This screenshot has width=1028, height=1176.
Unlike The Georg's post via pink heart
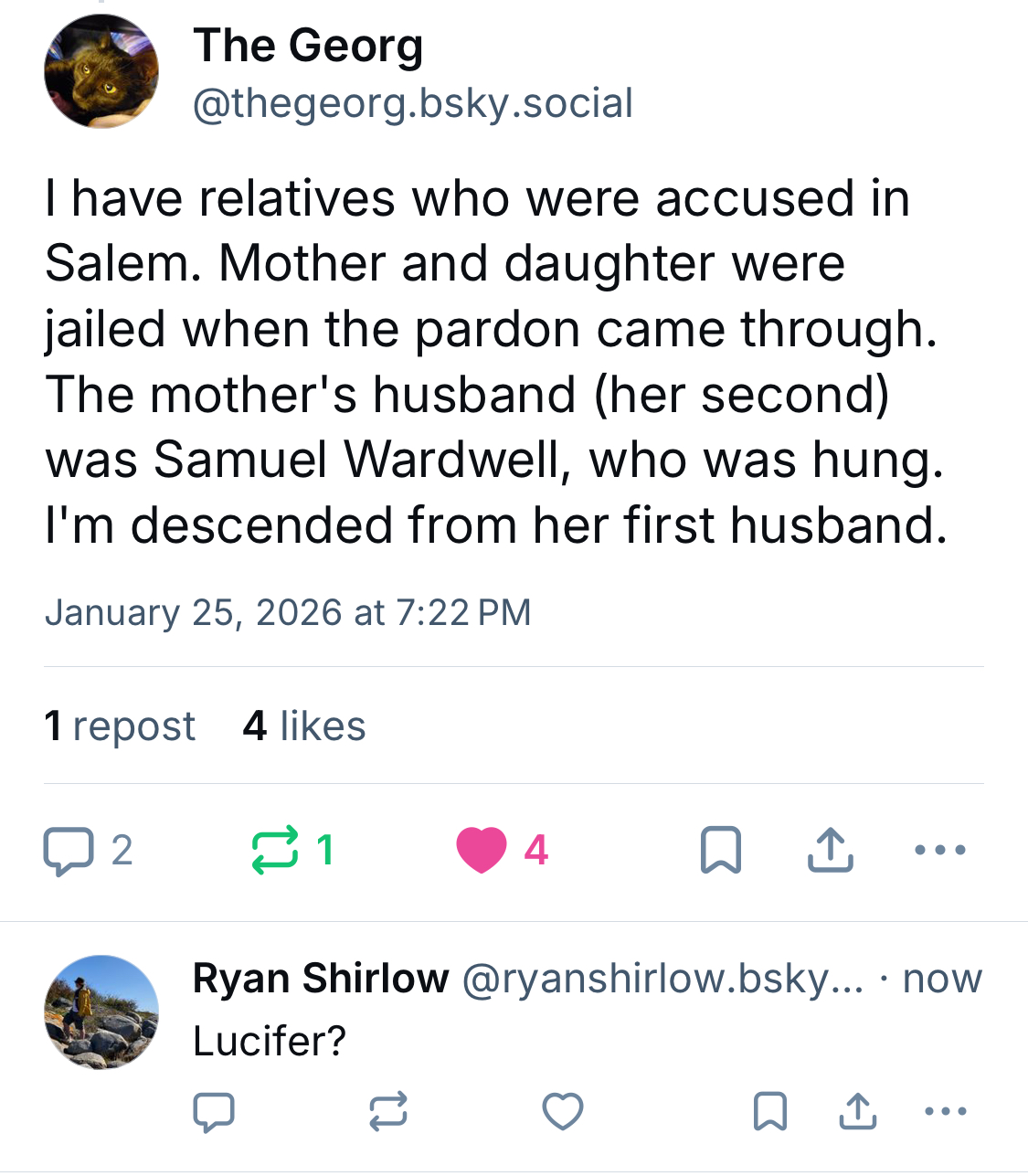[x=482, y=851]
